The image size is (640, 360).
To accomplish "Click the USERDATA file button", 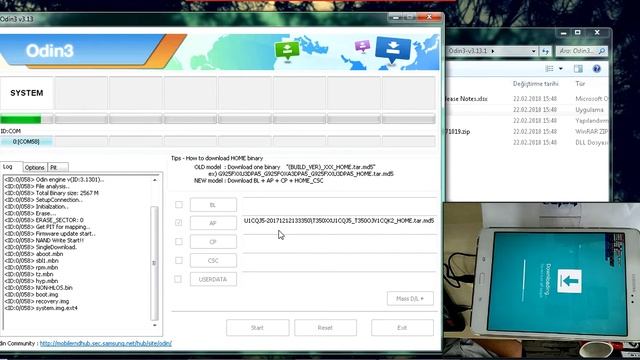I will (213, 279).
